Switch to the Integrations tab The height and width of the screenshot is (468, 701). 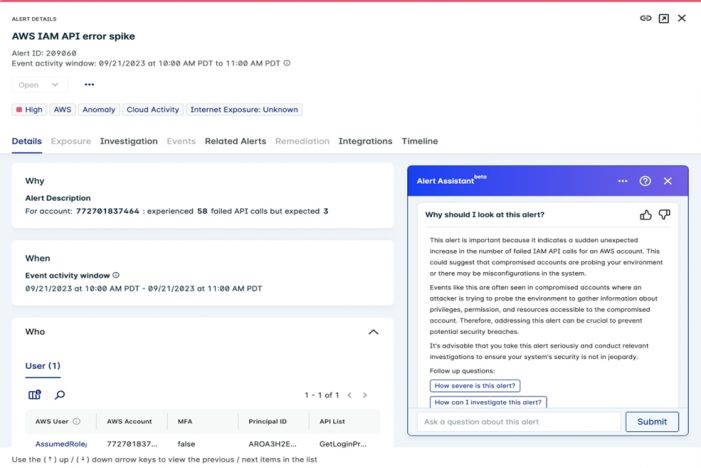(x=365, y=141)
